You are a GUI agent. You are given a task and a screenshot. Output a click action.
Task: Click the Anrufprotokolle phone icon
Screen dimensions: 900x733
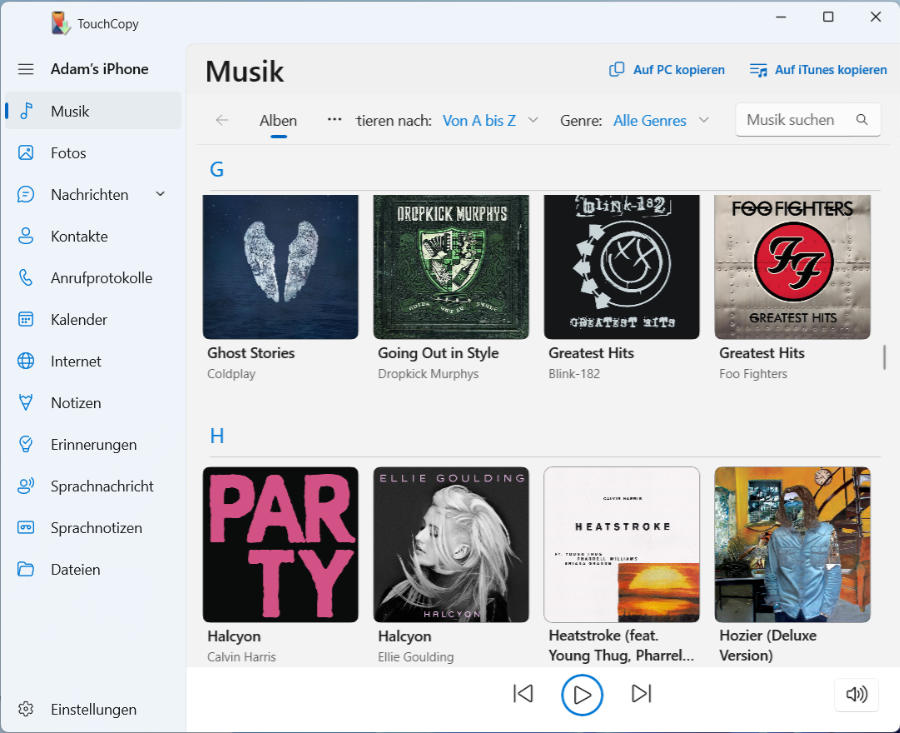coord(26,278)
